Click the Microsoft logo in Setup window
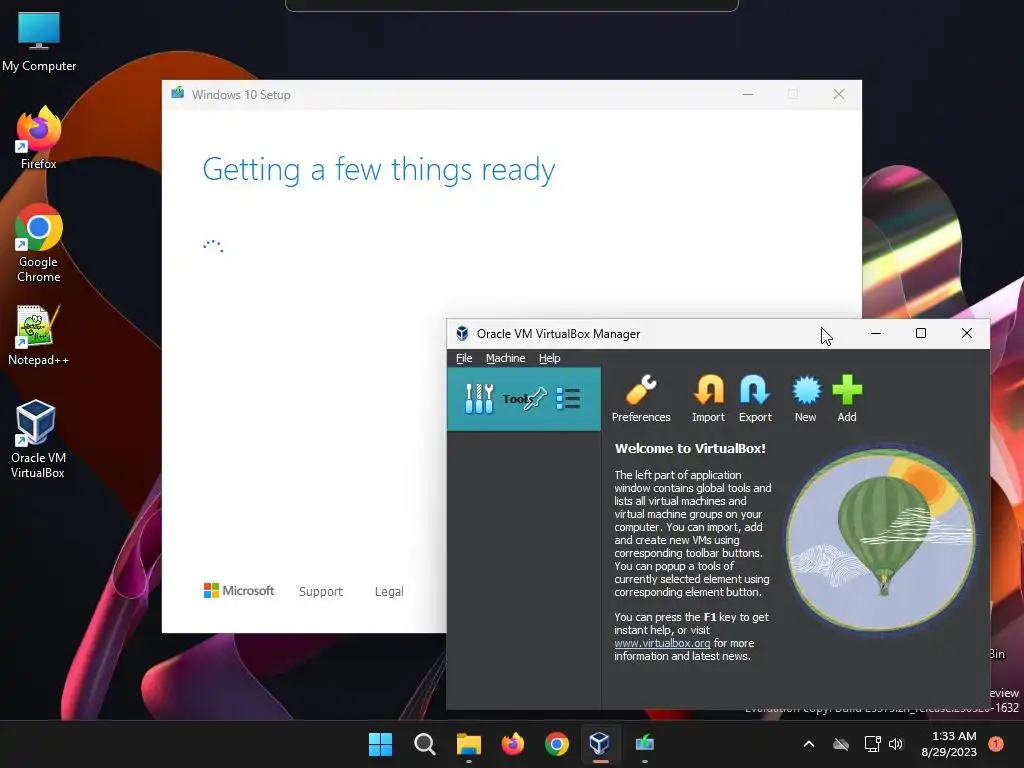The width and height of the screenshot is (1024, 768). [x=239, y=591]
